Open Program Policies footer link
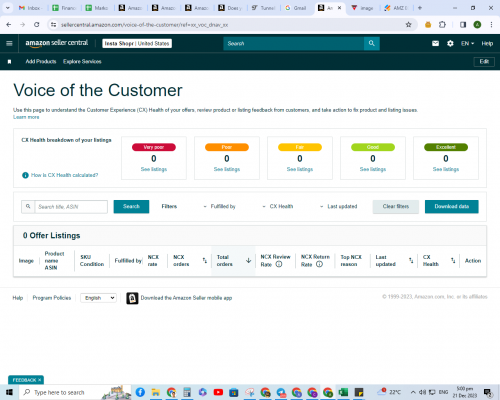This screenshot has height=400, width=500. pyautogui.click(x=52, y=298)
